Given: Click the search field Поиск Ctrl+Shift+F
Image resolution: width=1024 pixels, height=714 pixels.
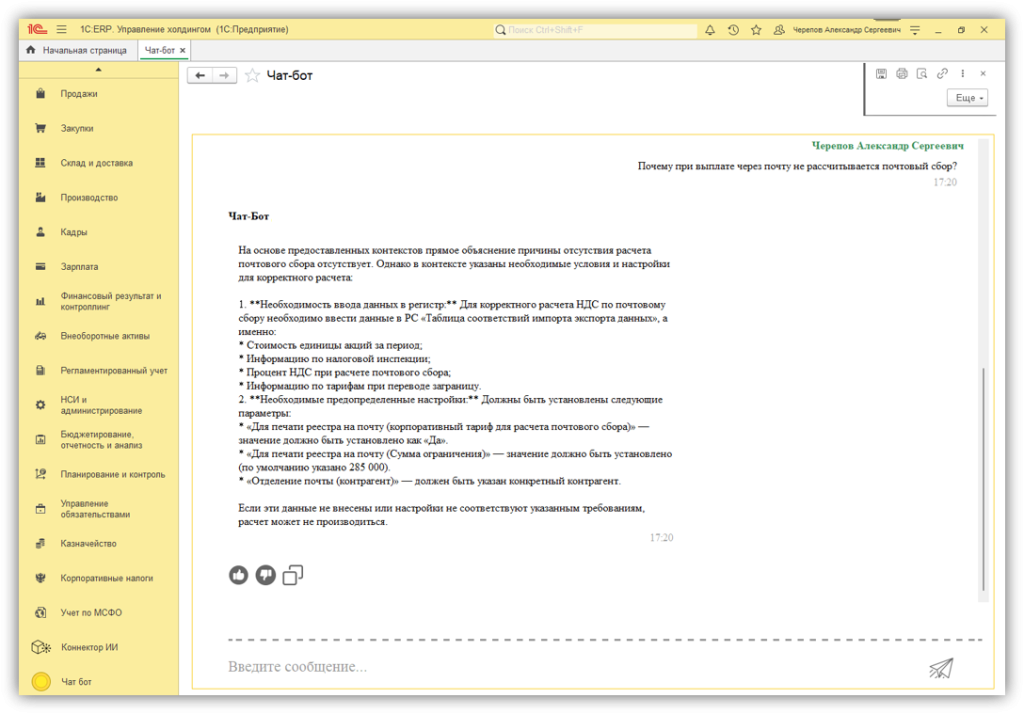Looking at the screenshot, I should (x=596, y=29).
